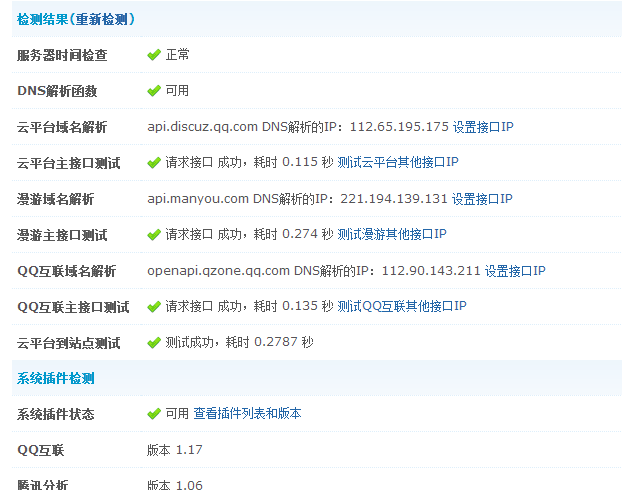This screenshot has width=622, height=490.
Task: Select the 漫游域名解析 label
Action: [56, 199]
